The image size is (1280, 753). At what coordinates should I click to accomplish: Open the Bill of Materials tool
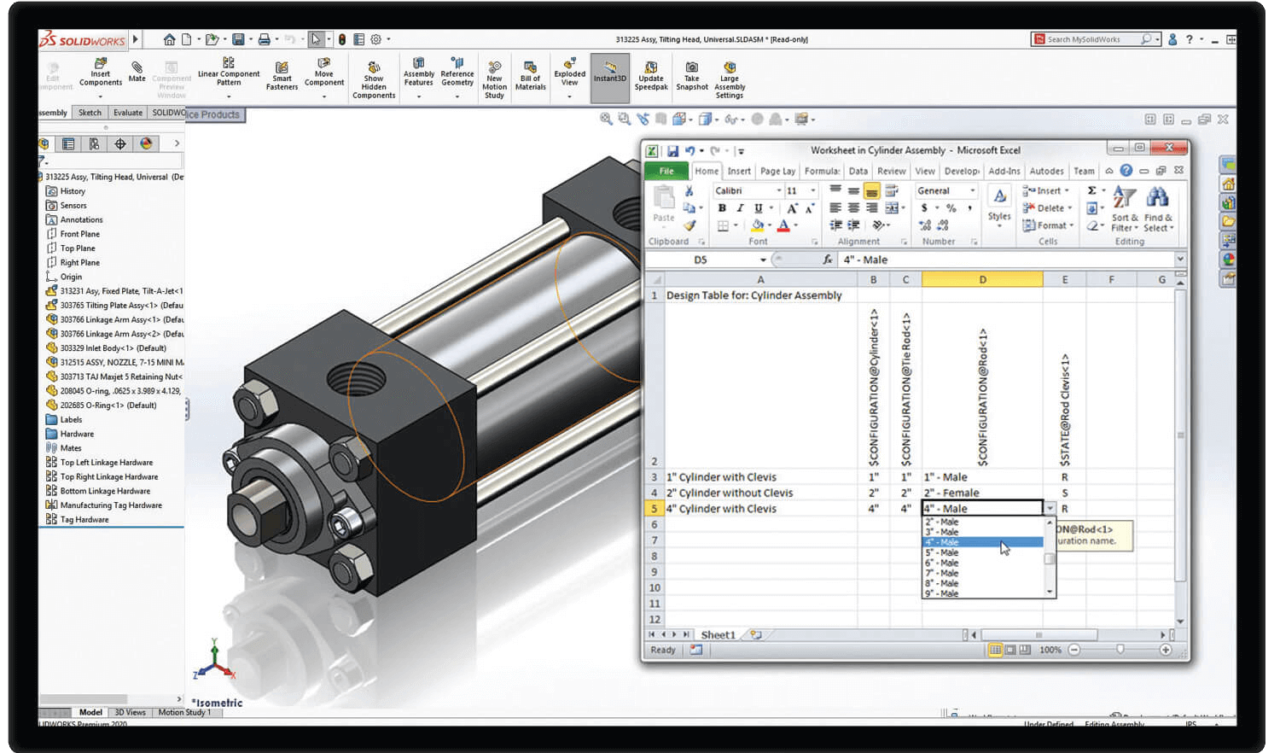pyautogui.click(x=530, y=72)
